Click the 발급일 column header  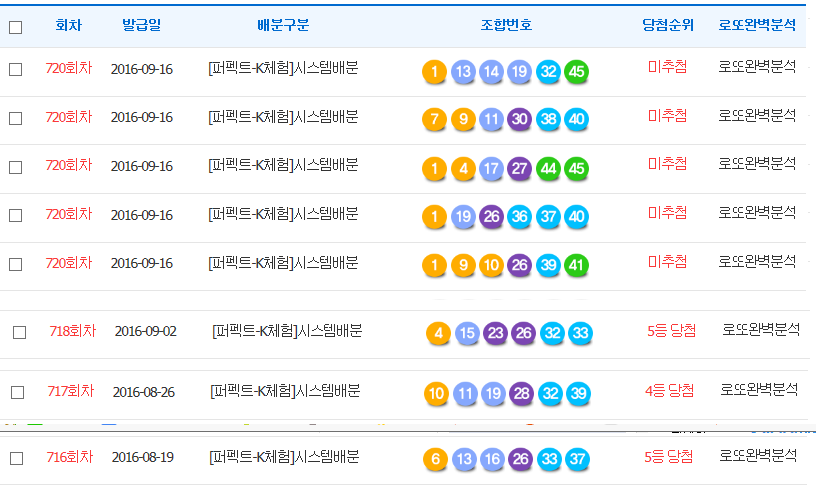click(141, 25)
